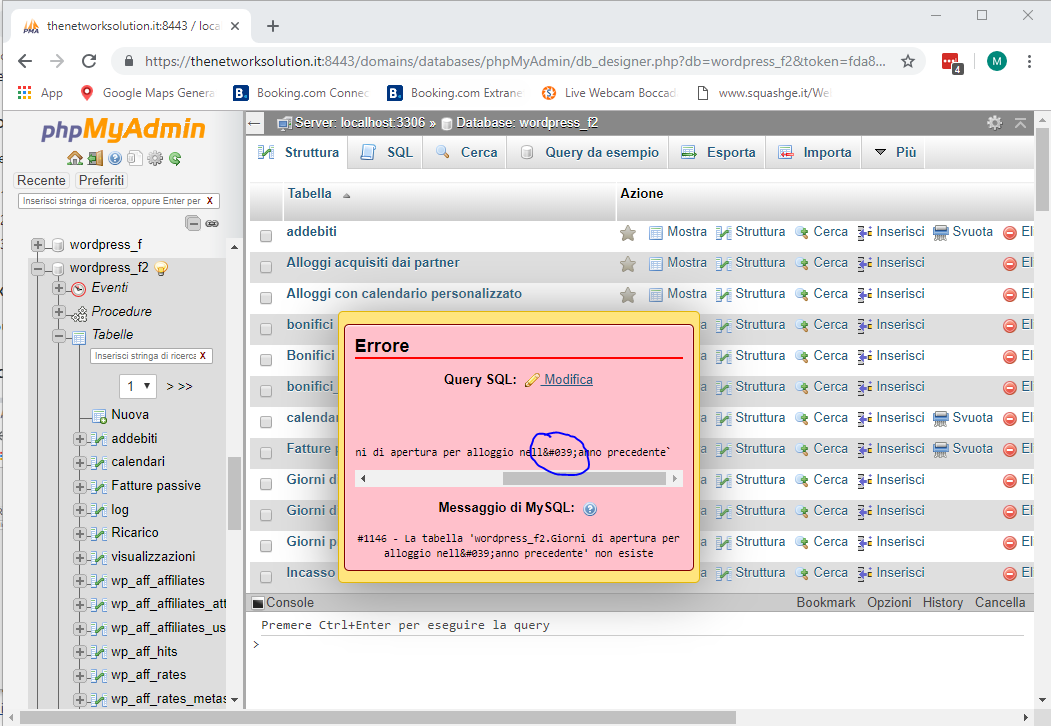The width and height of the screenshot is (1051, 726).
Task: Expand the wp_aff_hits table in tree
Action: (80, 652)
